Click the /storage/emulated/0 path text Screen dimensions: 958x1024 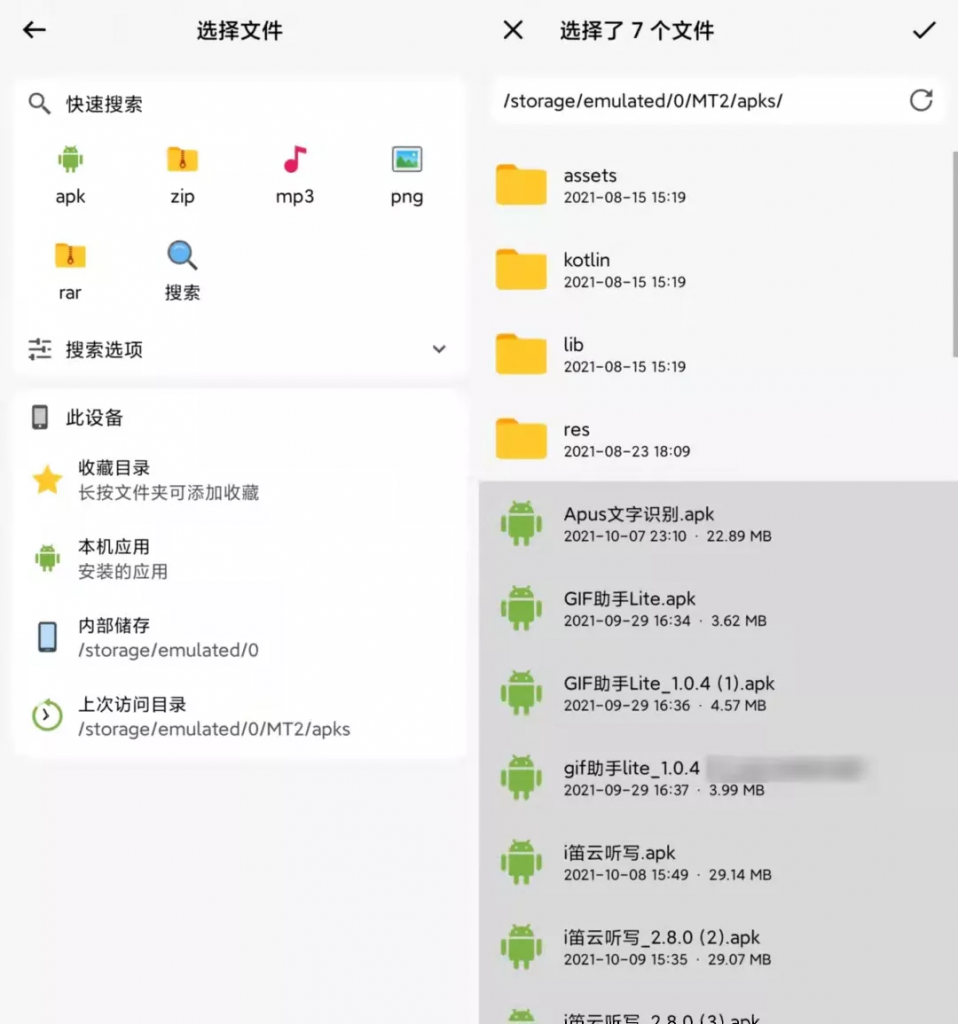tap(168, 650)
